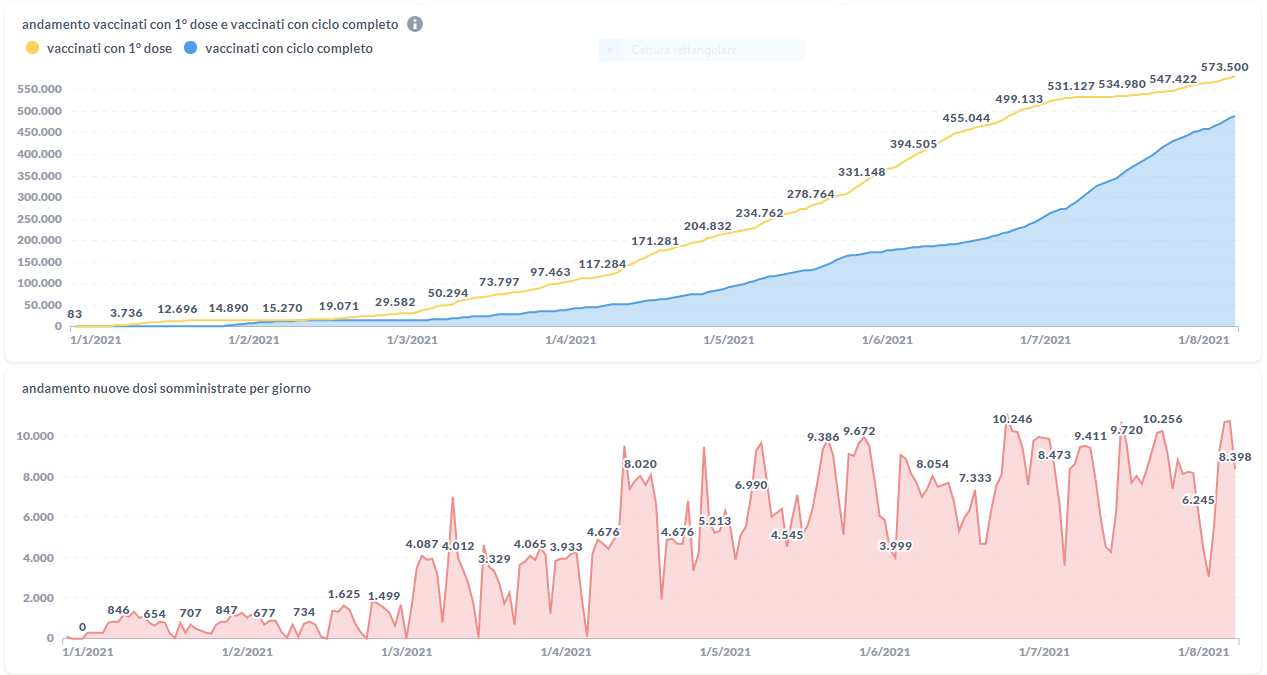Toggle the "vaccinati con 1° dose" legend label
The height and width of the screenshot is (675, 1267).
coord(110,48)
